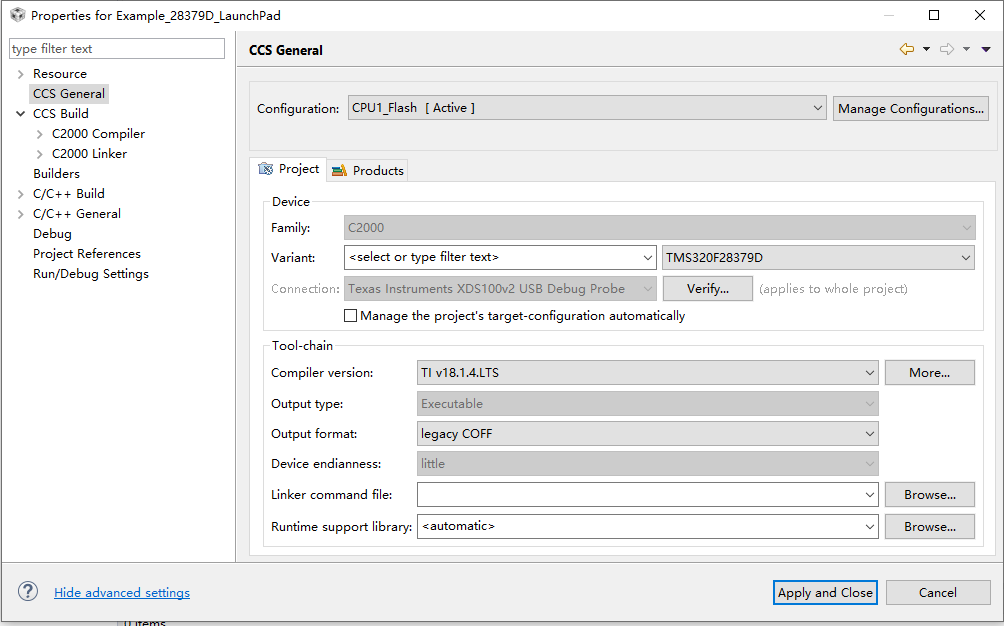Click Apply and Close button
Image resolution: width=1004 pixels, height=626 pixels.
click(825, 593)
